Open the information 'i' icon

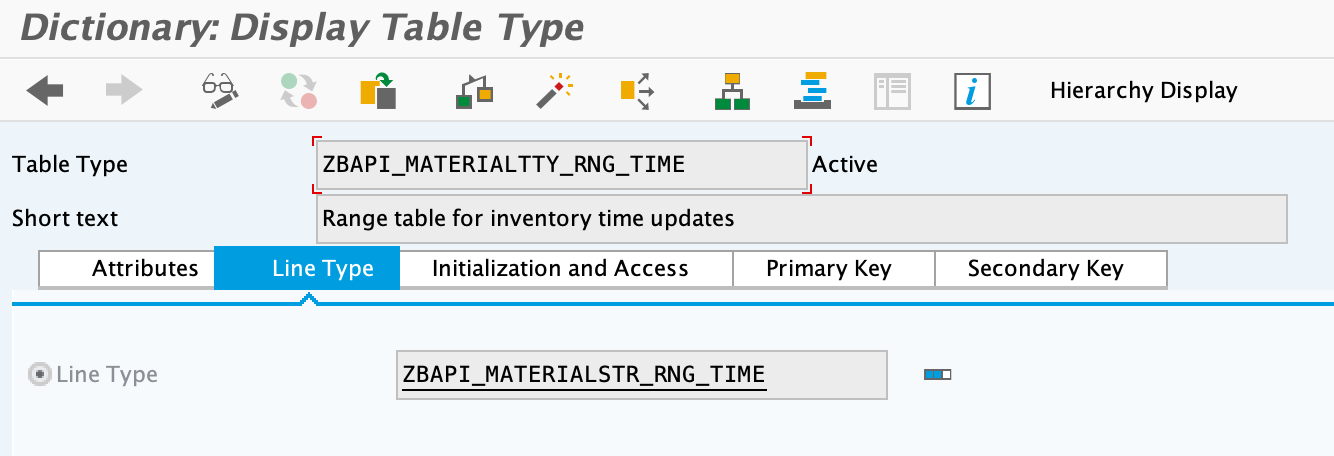[972, 91]
